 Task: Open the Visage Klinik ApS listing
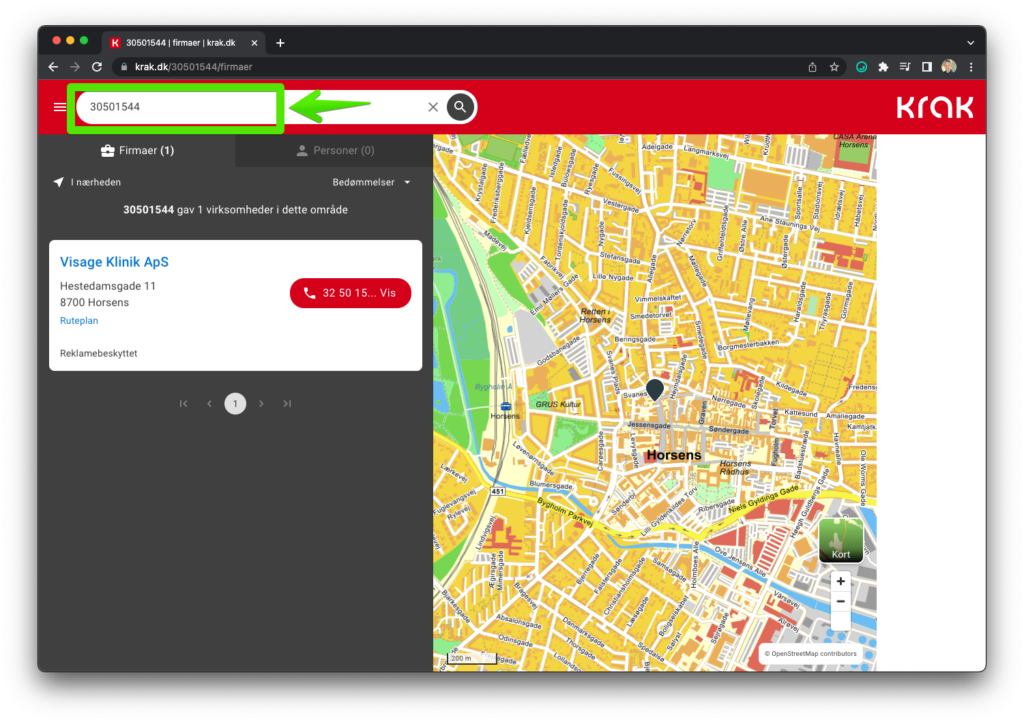(x=114, y=262)
